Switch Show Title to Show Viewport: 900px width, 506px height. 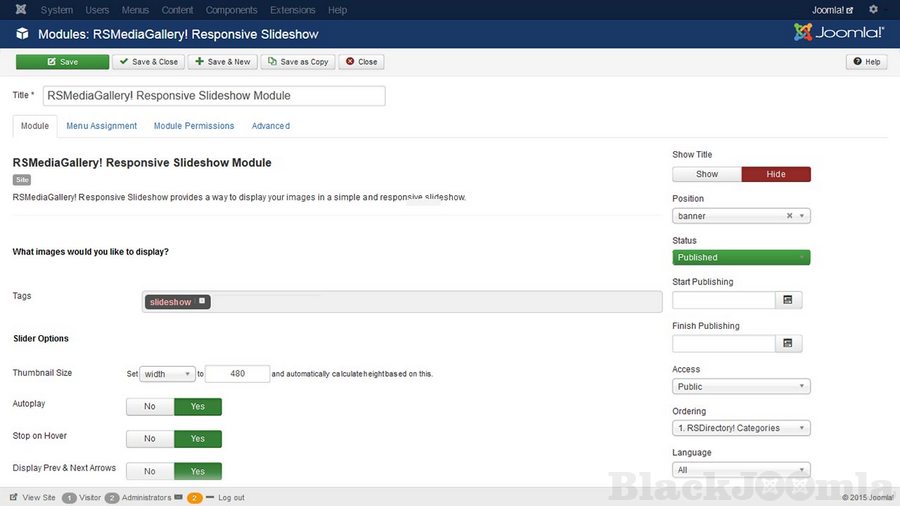pyautogui.click(x=707, y=174)
